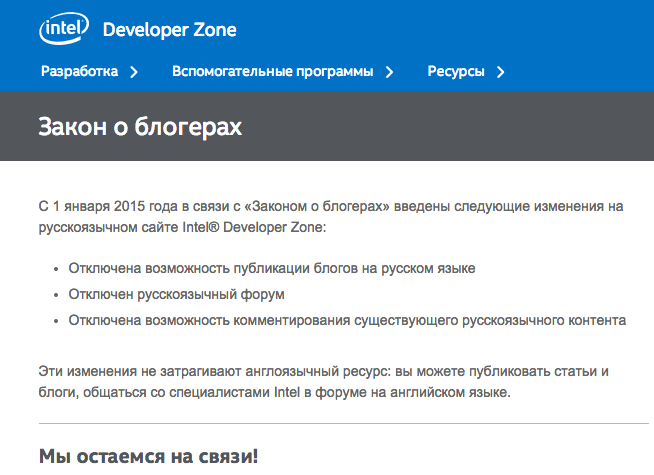Click bullet "Отключена возможность комментирования существующего русскоязычного контента"
Image resolution: width=654 pixels, height=475 pixels.
(347, 320)
